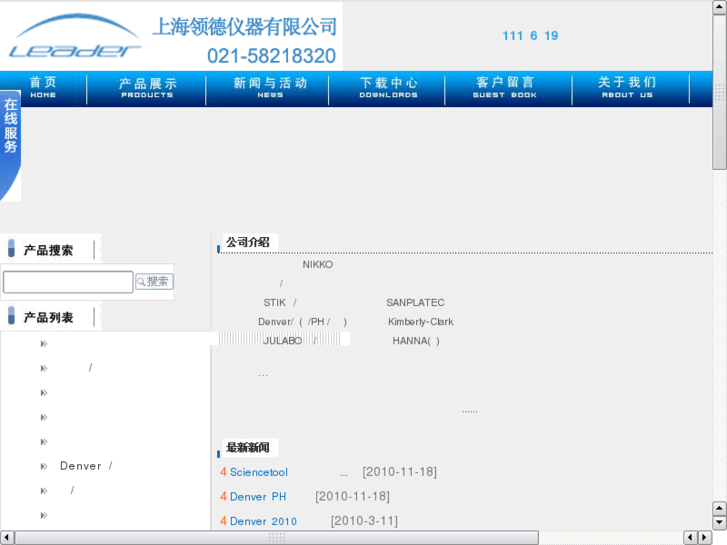The height and width of the screenshot is (545, 727).
Task: Open the 产品展示 PRODUCTS menu
Action: pyautogui.click(x=147, y=88)
